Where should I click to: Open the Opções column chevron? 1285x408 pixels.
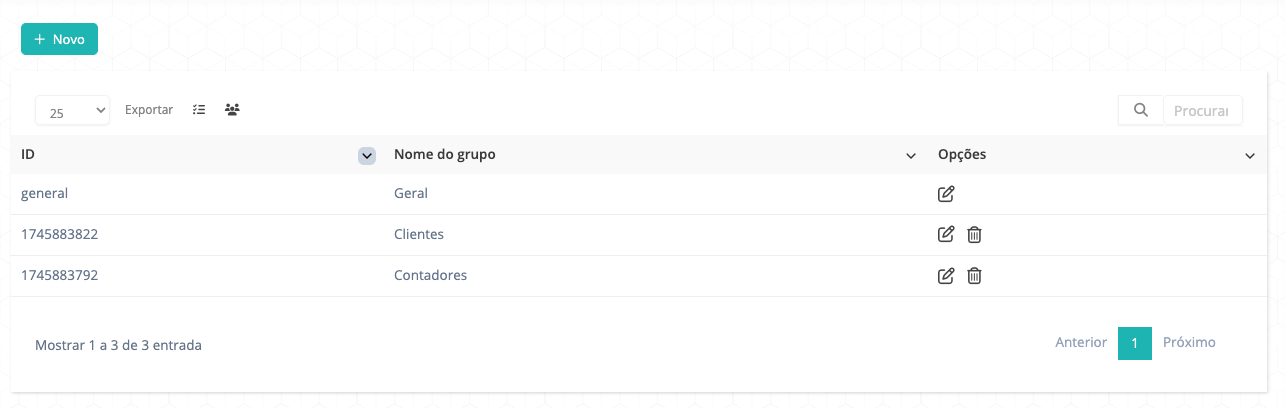1250,156
